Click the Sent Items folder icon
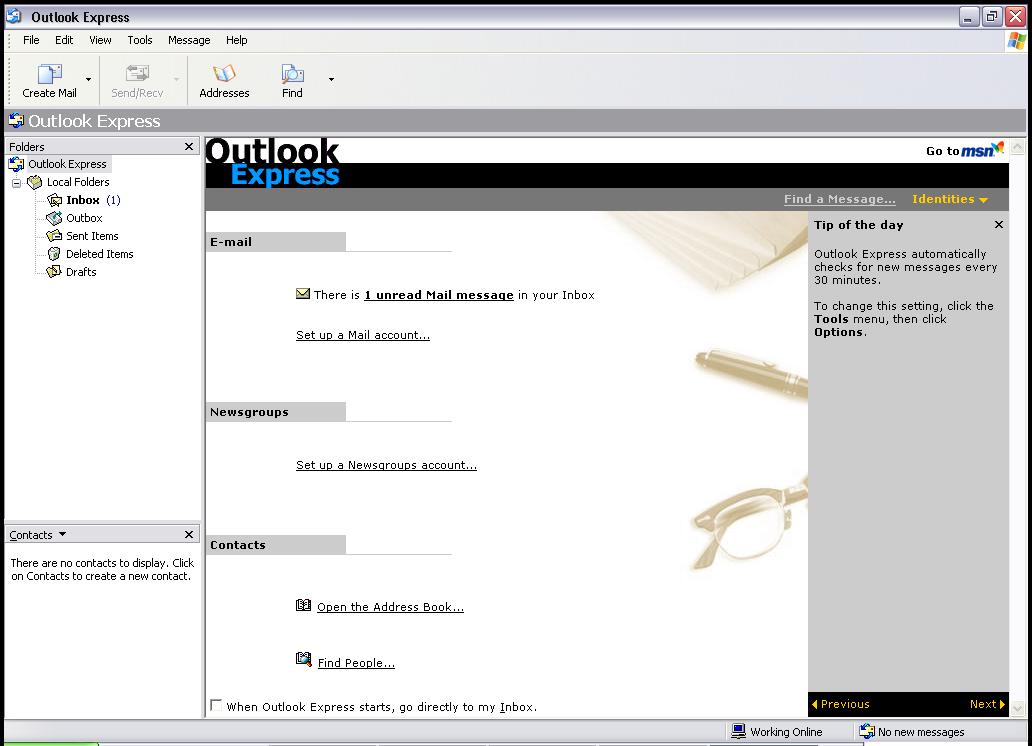The width and height of the screenshot is (1032, 746). [x=54, y=236]
